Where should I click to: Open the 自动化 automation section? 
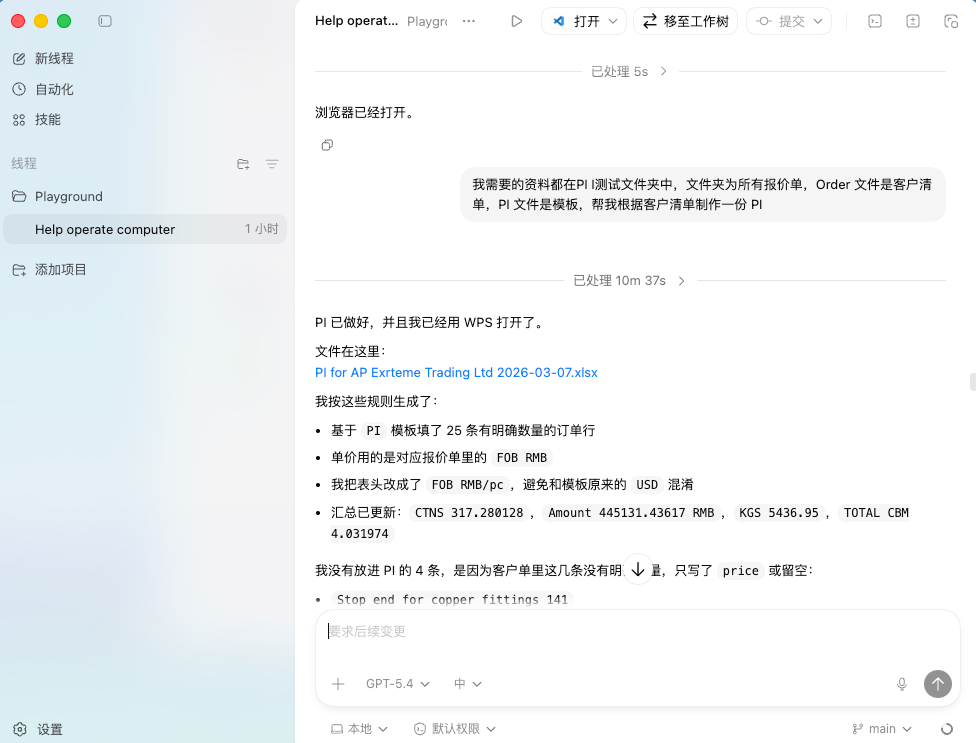tap(54, 89)
